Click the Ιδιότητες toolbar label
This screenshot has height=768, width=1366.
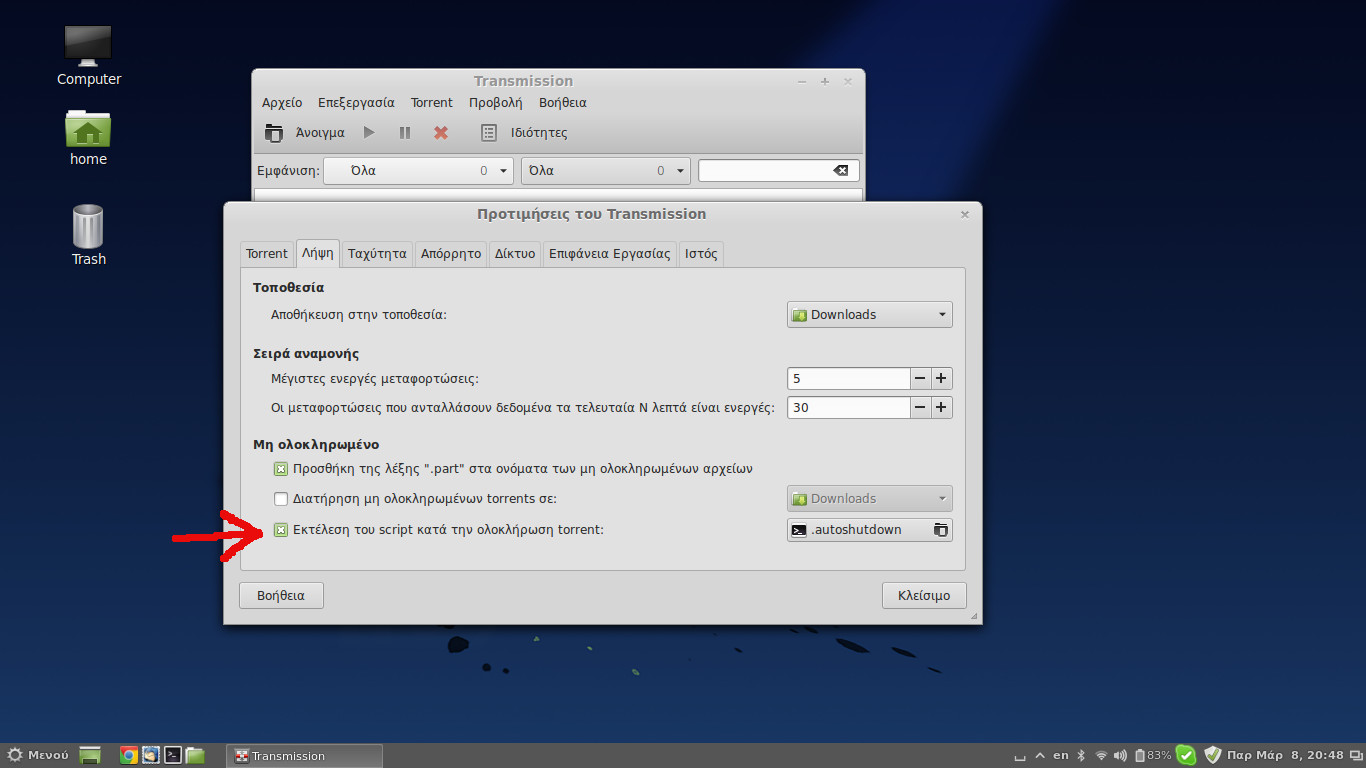coord(539,132)
